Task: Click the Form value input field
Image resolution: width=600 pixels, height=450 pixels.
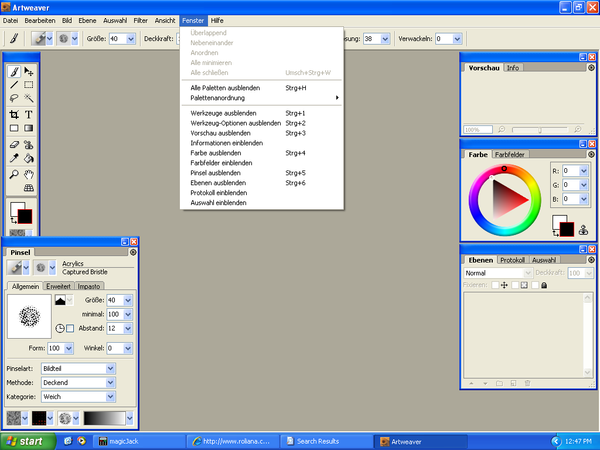Action: pyautogui.click(x=56, y=348)
